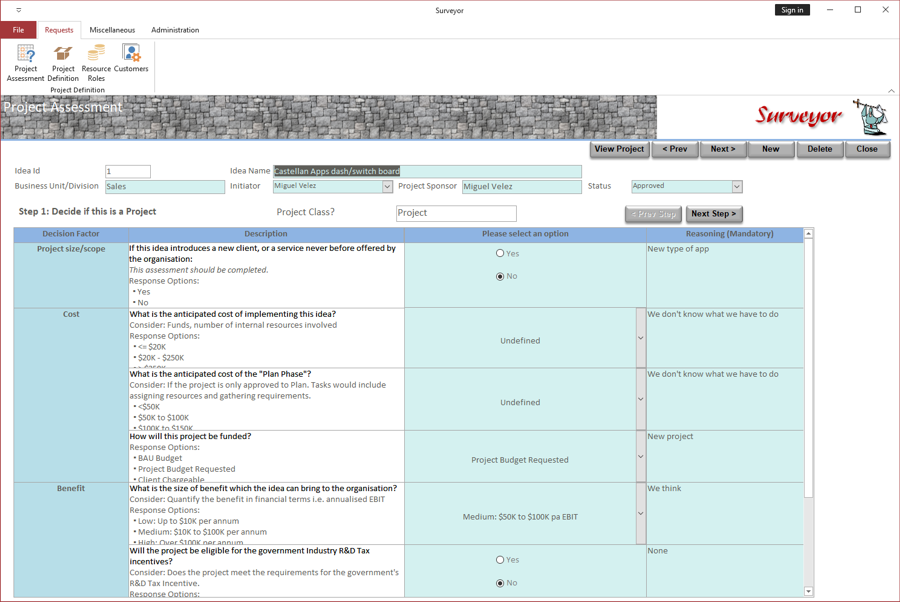The image size is (900, 602).
Task: Open the Plan Phase cost dropdown
Action: [641, 399]
